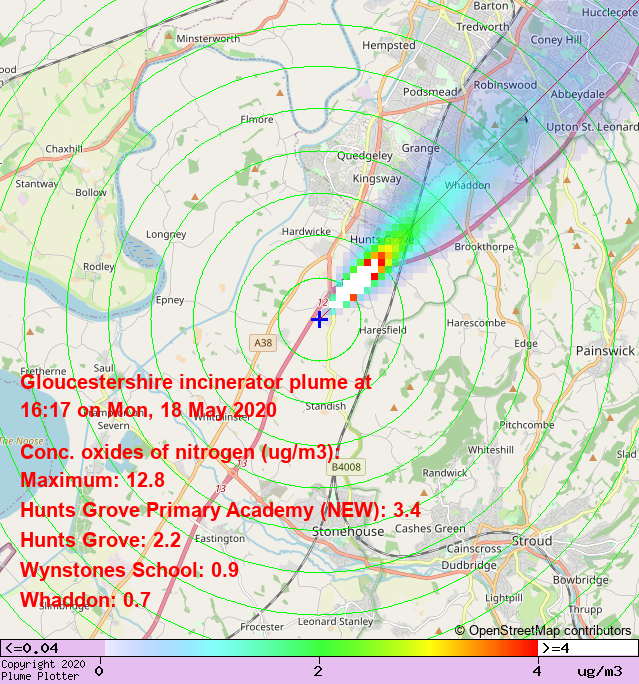The image size is (639, 684).
Task: Click the Hardwicke village label
Action: click(x=306, y=232)
